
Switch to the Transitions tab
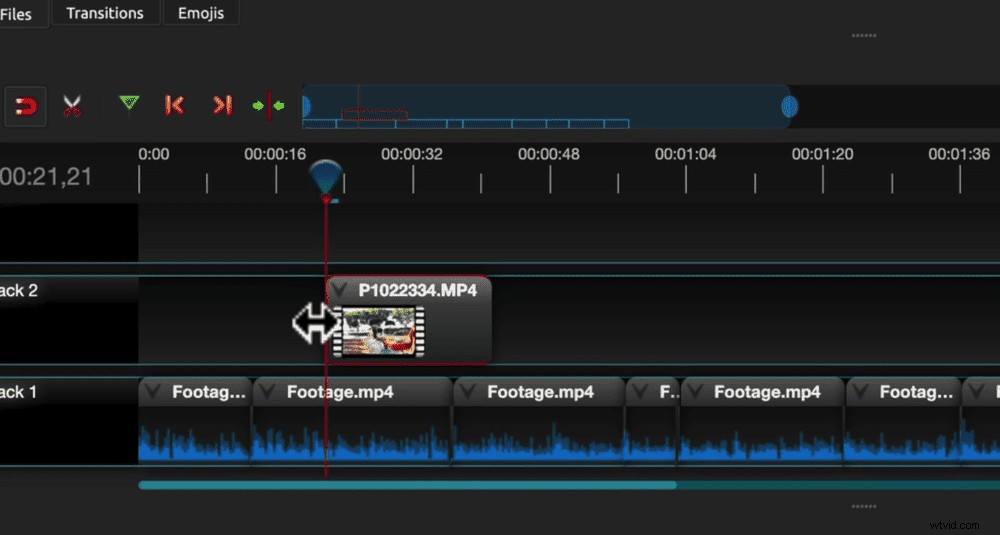[105, 13]
